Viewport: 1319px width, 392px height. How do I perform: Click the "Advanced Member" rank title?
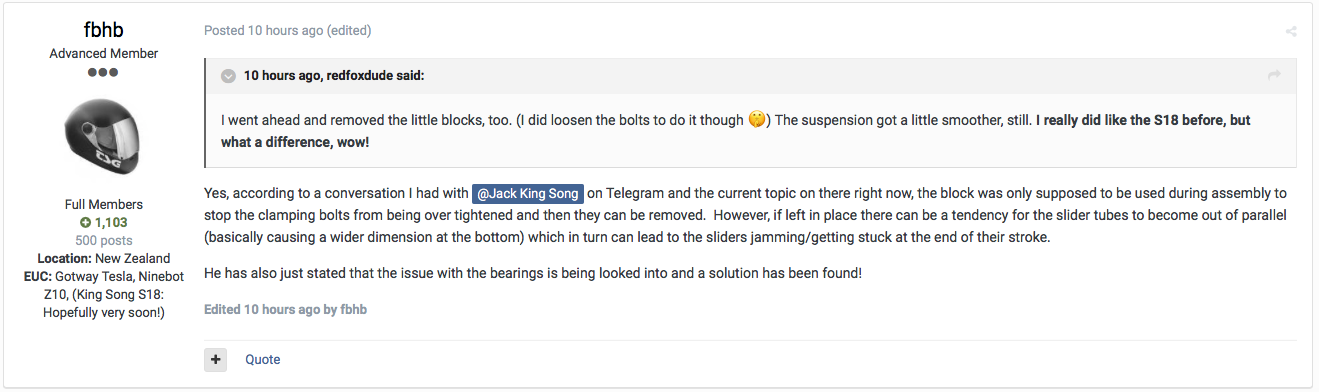(x=104, y=53)
